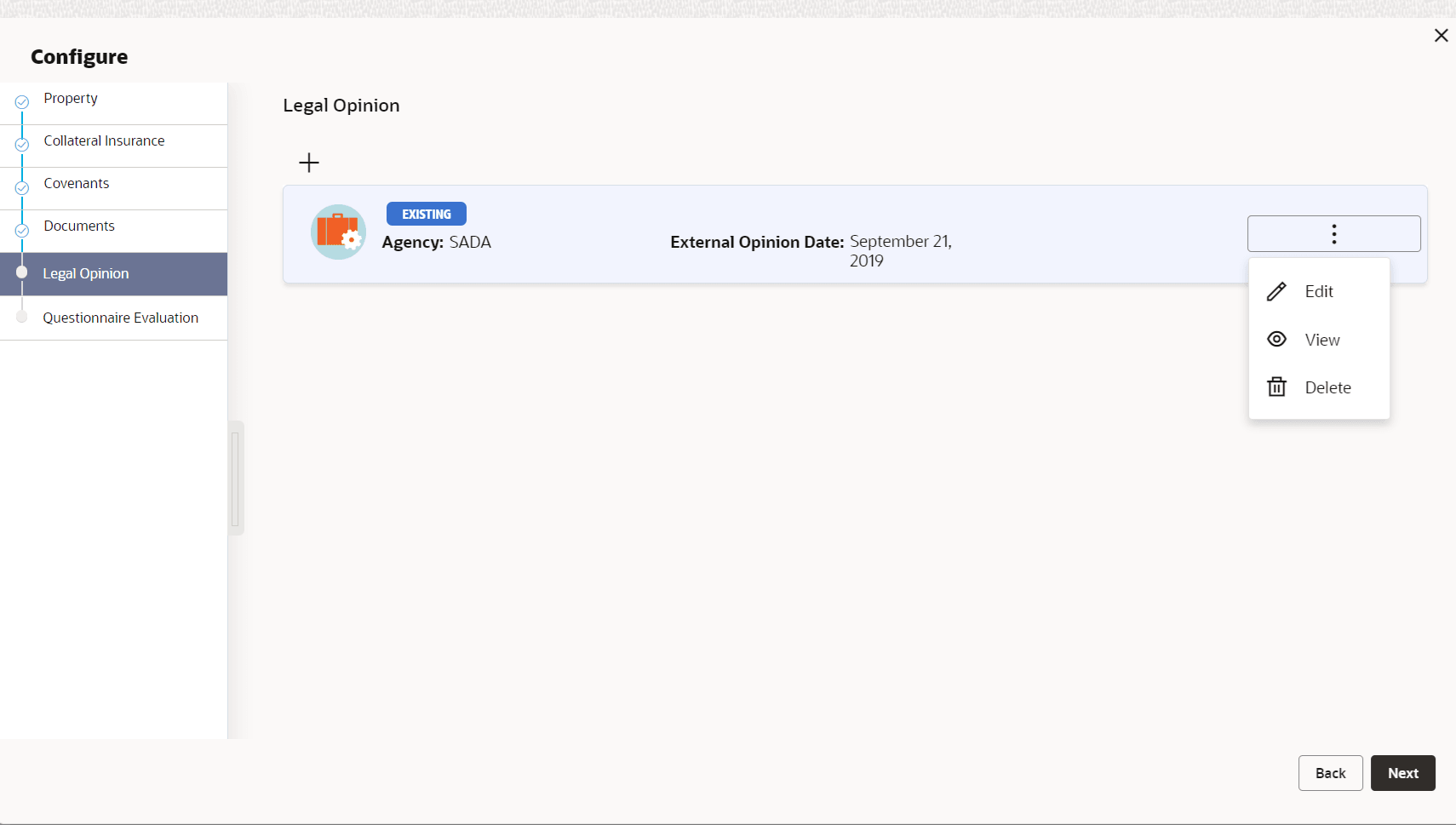Viewport: 1456px width, 825px height.
Task: Open the three-dot actions menu for SADA
Action: (1333, 234)
